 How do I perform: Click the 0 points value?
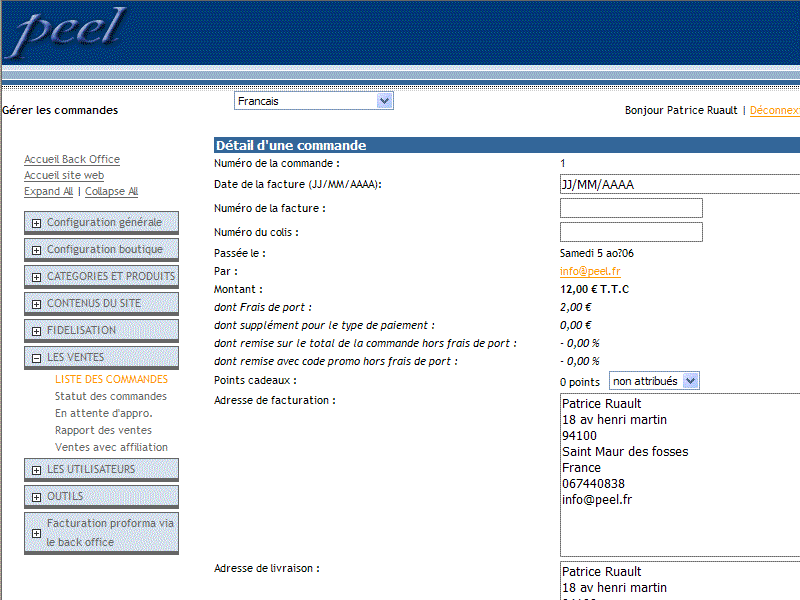coord(580,382)
